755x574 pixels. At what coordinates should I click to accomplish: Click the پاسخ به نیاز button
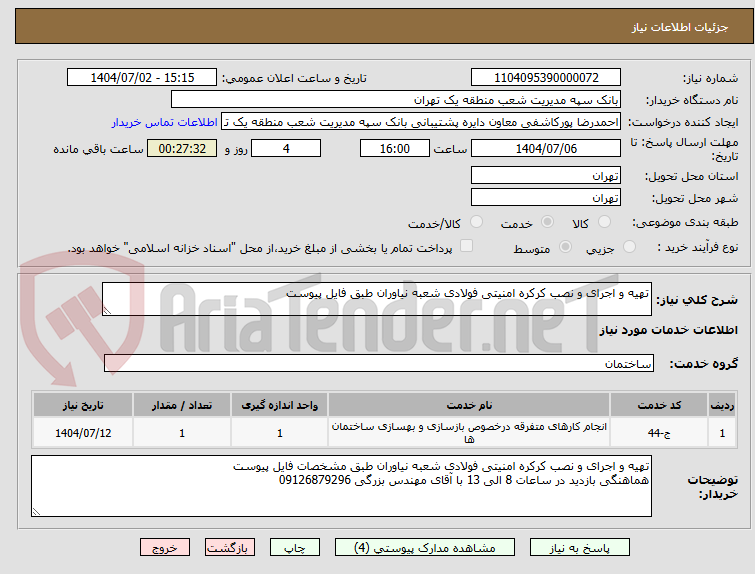(580, 548)
